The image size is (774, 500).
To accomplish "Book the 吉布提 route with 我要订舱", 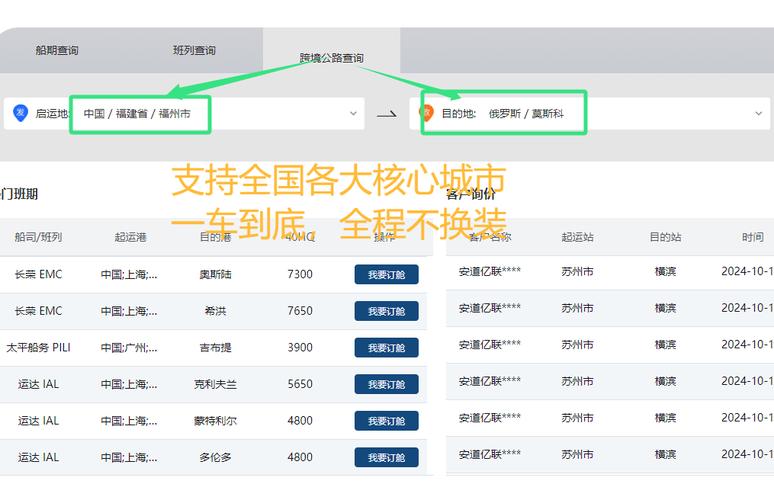I will [386, 348].
